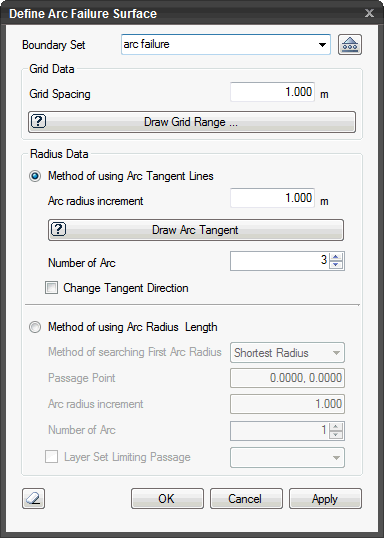
Task: Click the Draw Arc Tangent button
Action: [x=196, y=230]
